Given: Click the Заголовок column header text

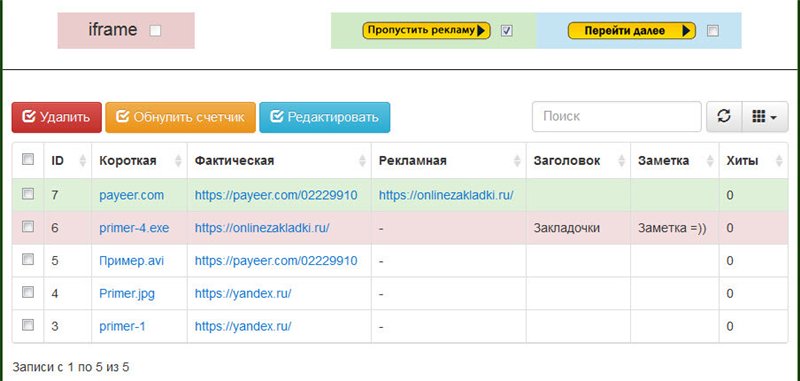Looking at the screenshot, I should (x=567, y=161).
